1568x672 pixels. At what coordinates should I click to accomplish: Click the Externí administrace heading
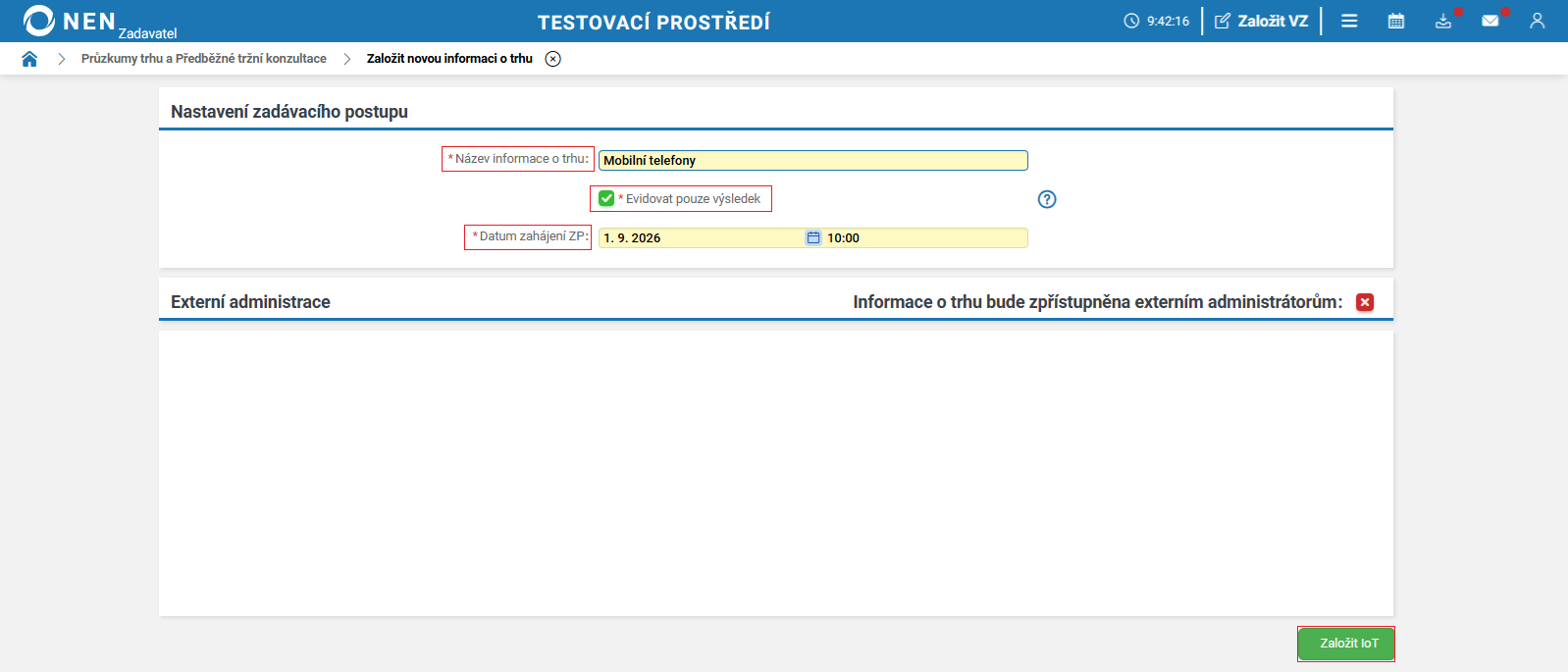click(250, 302)
